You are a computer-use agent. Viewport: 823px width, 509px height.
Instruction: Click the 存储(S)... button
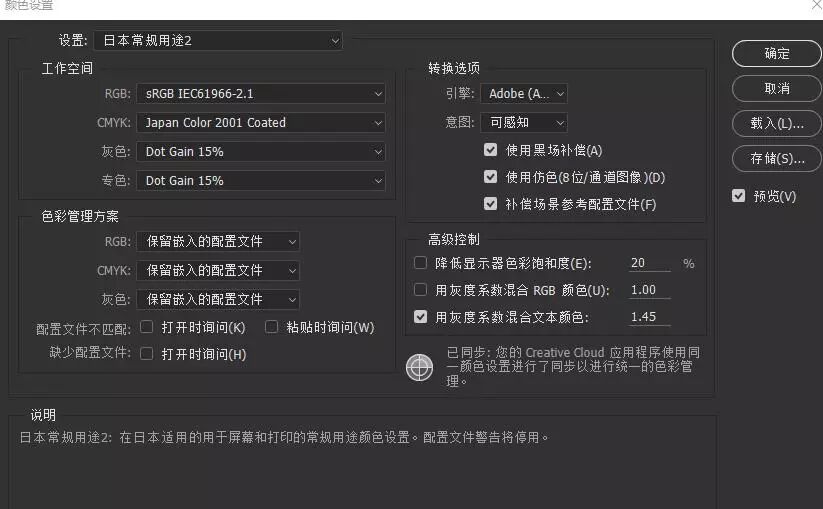point(776,158)
